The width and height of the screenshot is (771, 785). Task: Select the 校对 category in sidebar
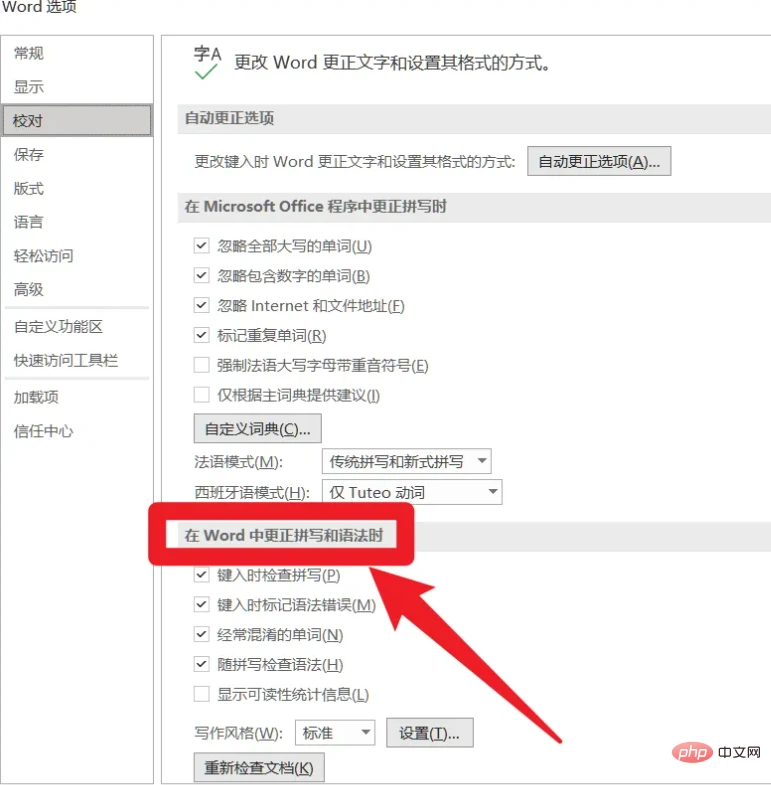tap(77, 120)
